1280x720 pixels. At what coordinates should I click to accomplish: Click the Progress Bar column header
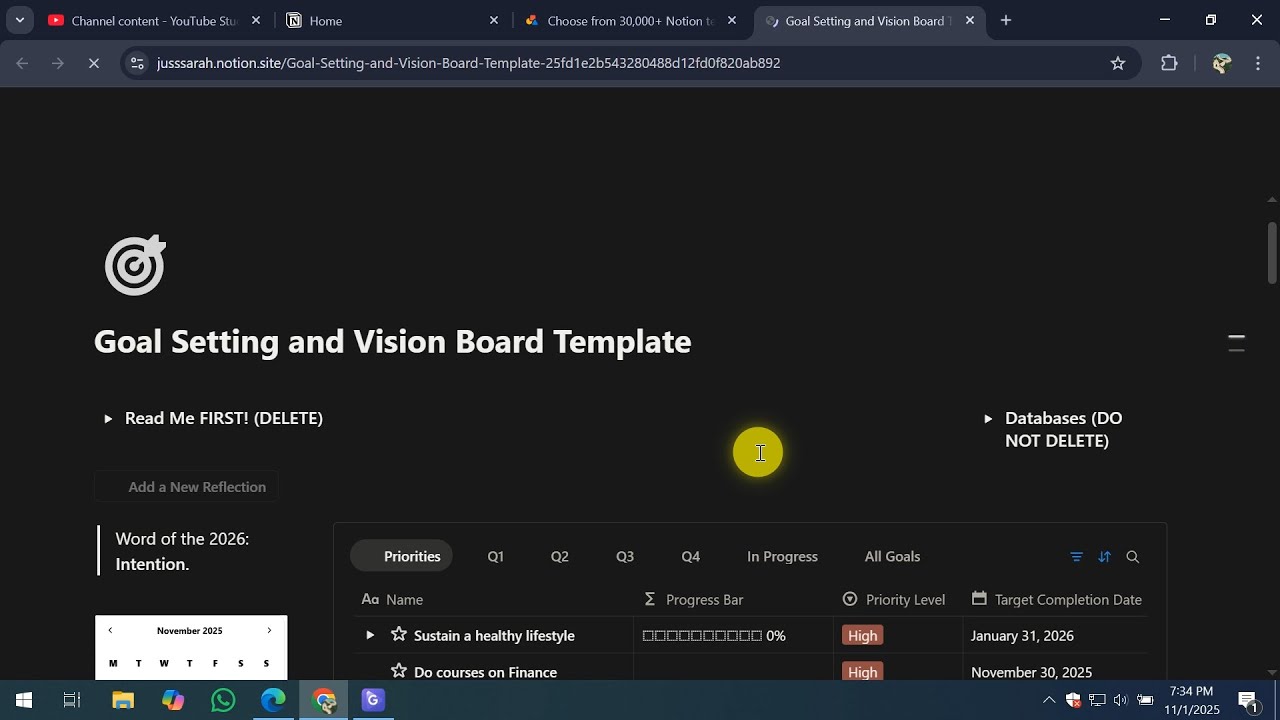click(693, 600)
